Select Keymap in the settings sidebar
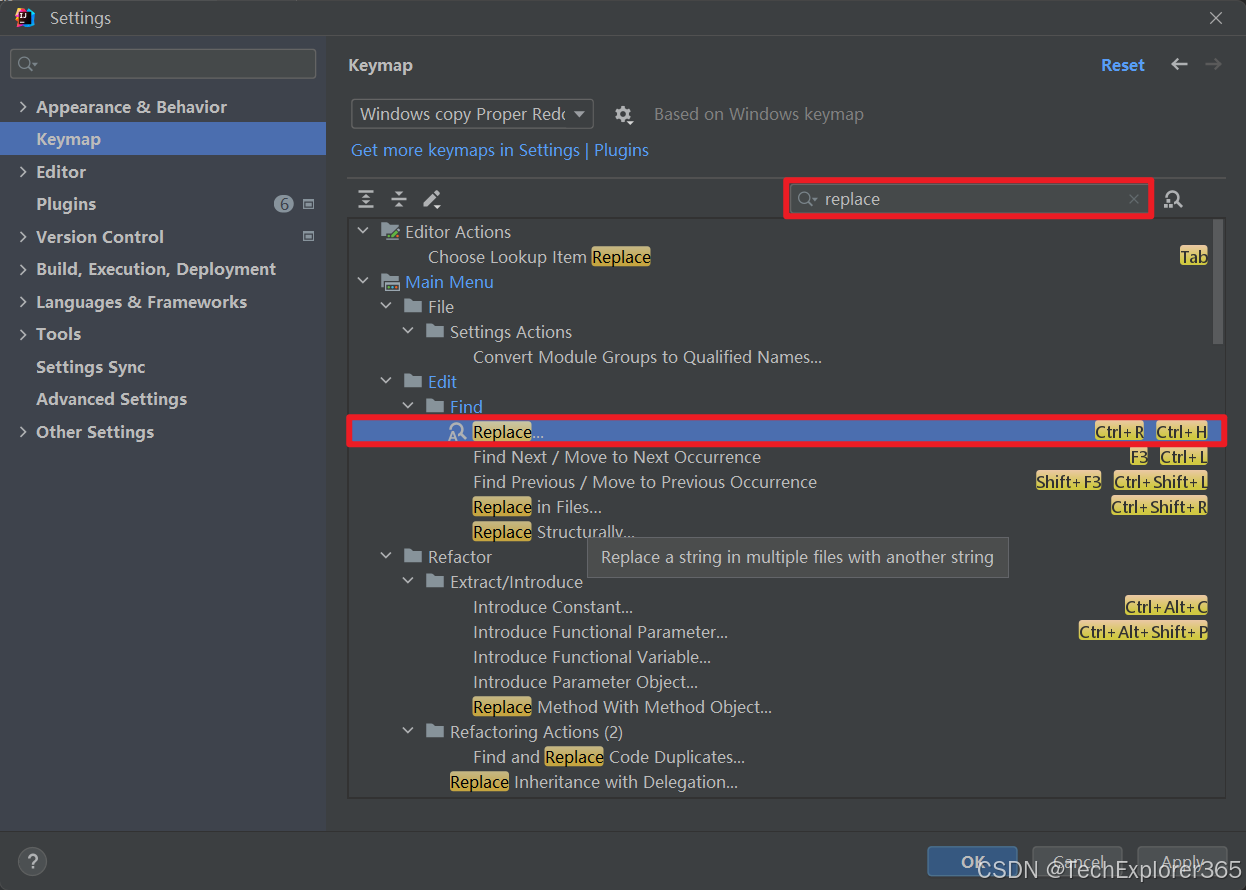The width and height of the screenshot is (1246, 890). (x=163, y=139)
